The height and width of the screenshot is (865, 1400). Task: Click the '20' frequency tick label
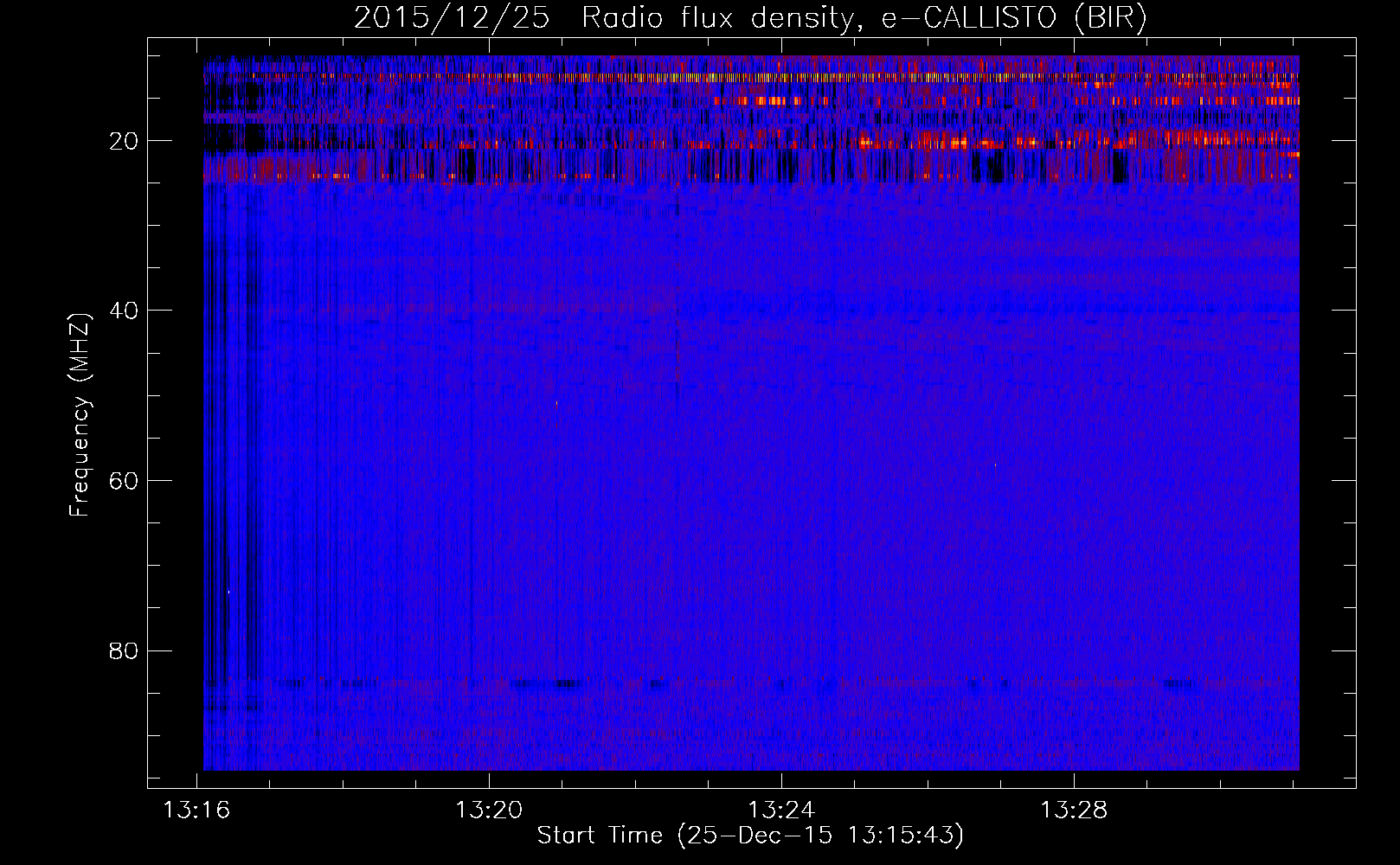(125, 141)
